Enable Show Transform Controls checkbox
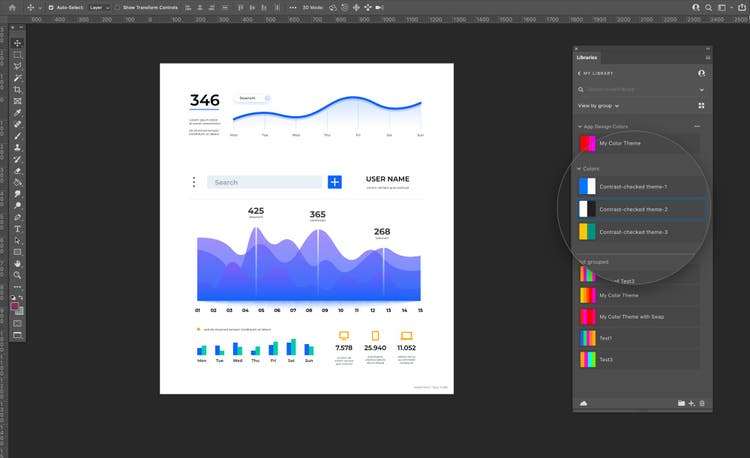The image size is (750, 458). [x=117, y=6]
